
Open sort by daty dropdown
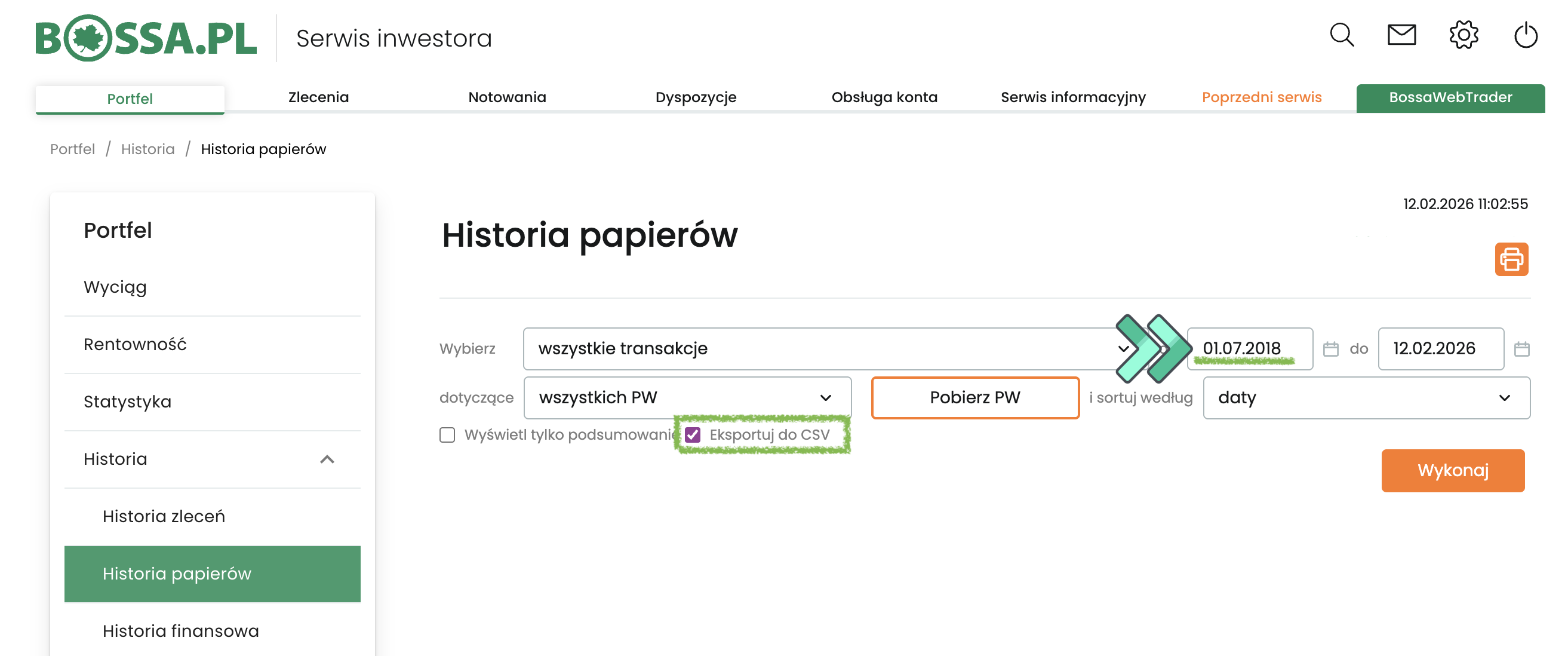pos(1366,398)
